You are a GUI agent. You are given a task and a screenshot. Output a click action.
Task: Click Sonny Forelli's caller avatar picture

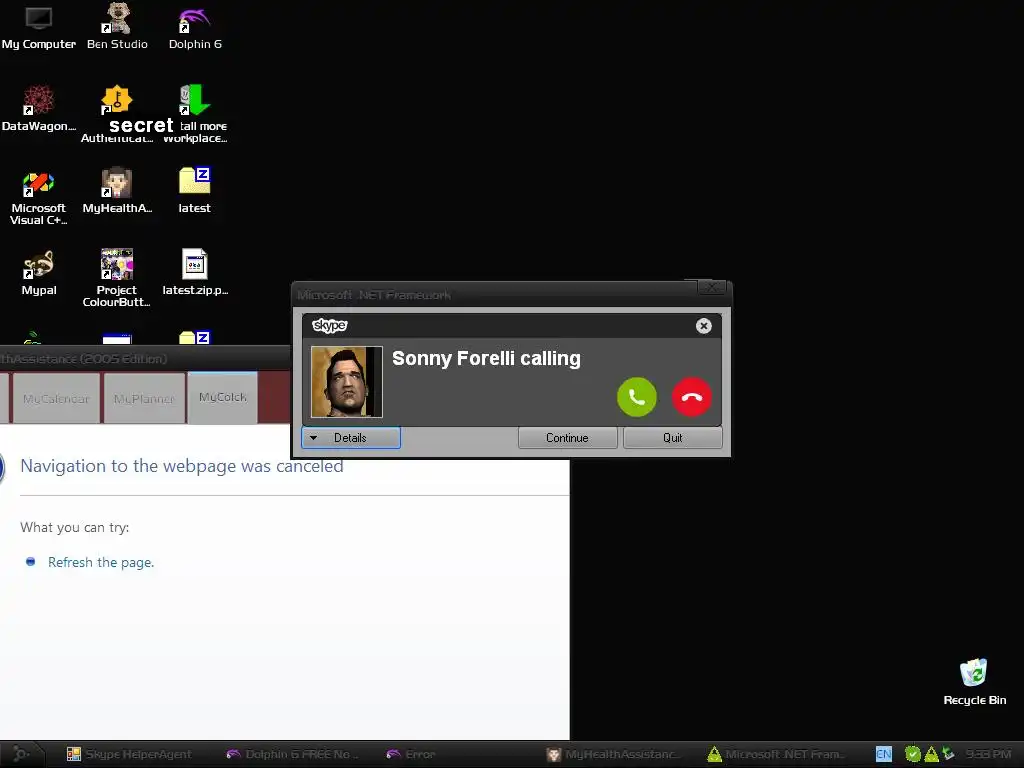tap(347, 382)
